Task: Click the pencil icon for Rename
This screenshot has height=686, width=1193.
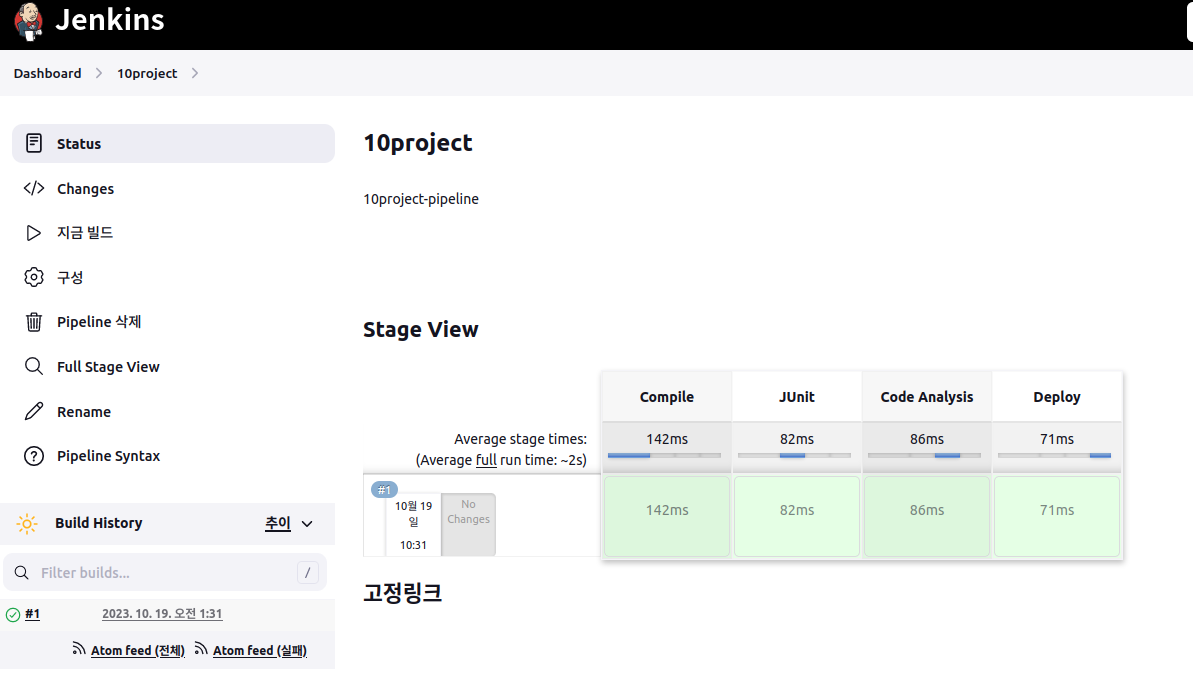Action: pyautogui.click(x=33, y=411)
